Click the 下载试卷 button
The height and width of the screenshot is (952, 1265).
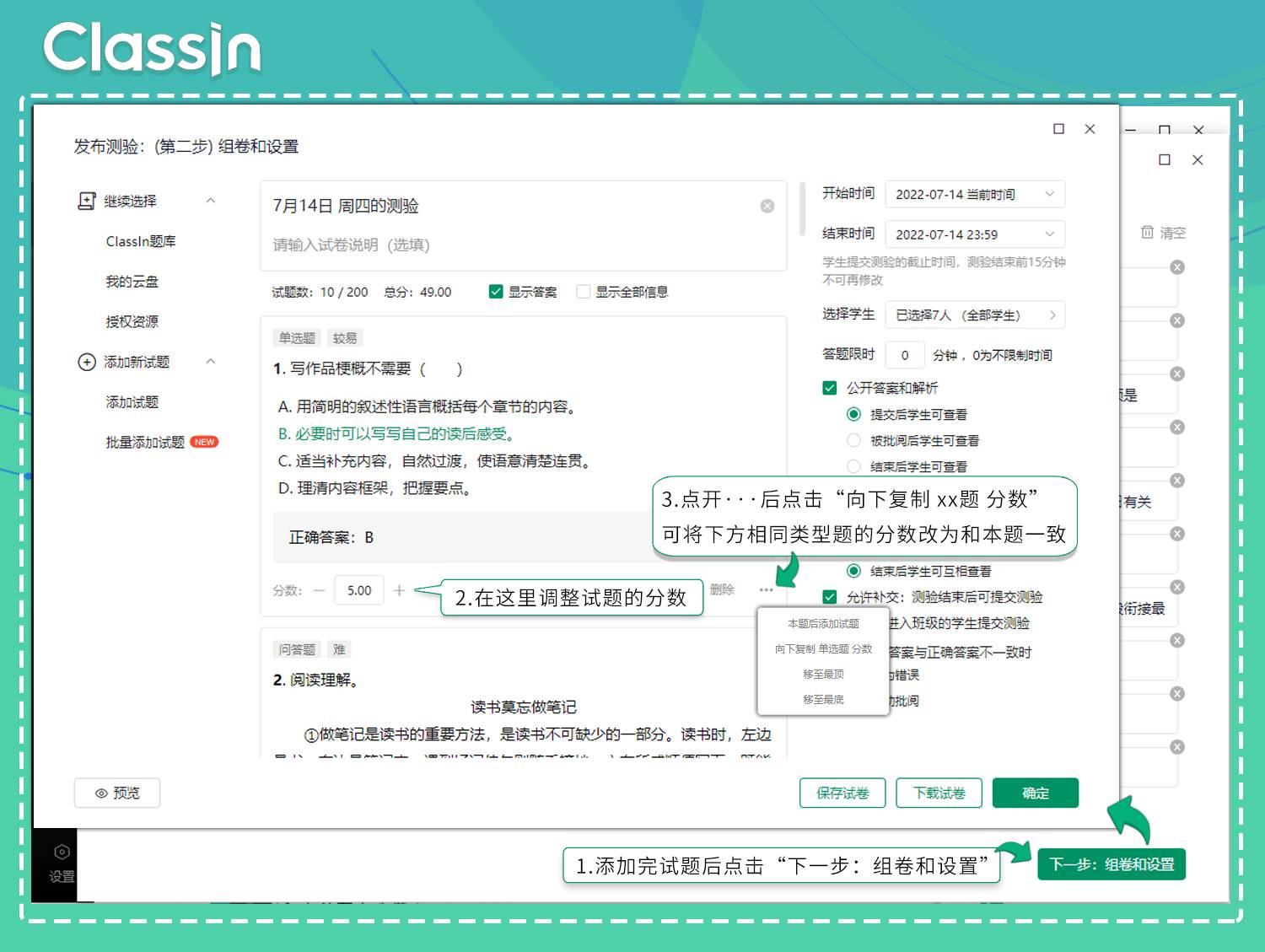[x=939, y=793]
